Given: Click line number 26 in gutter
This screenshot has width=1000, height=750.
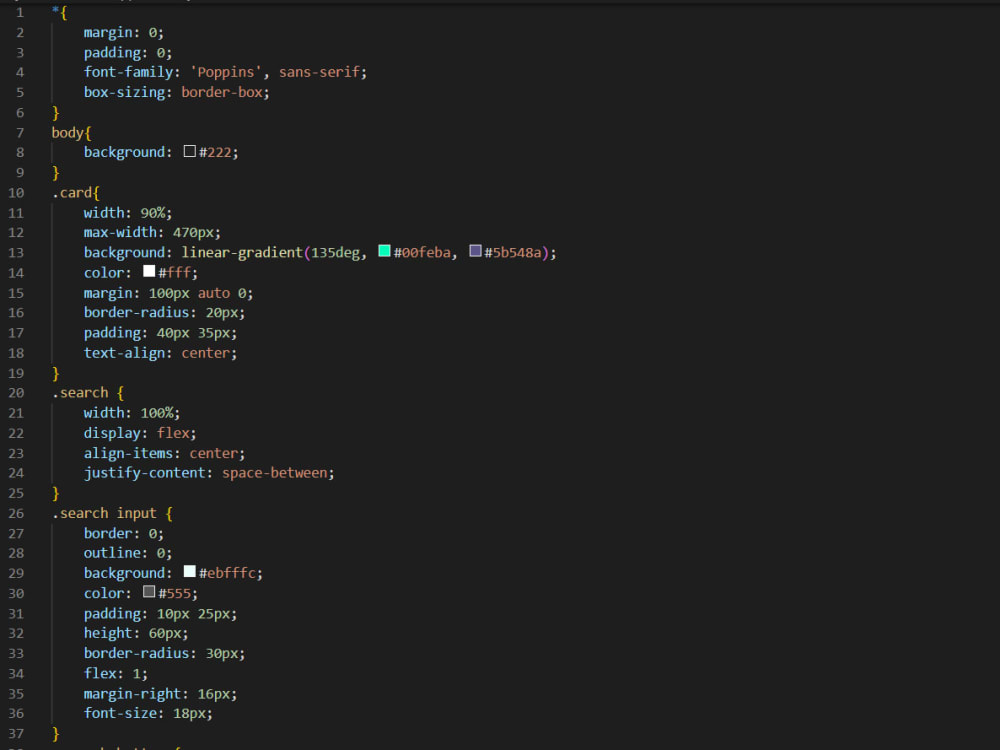Looking at the screenshot, I should (x=16, y=513).
